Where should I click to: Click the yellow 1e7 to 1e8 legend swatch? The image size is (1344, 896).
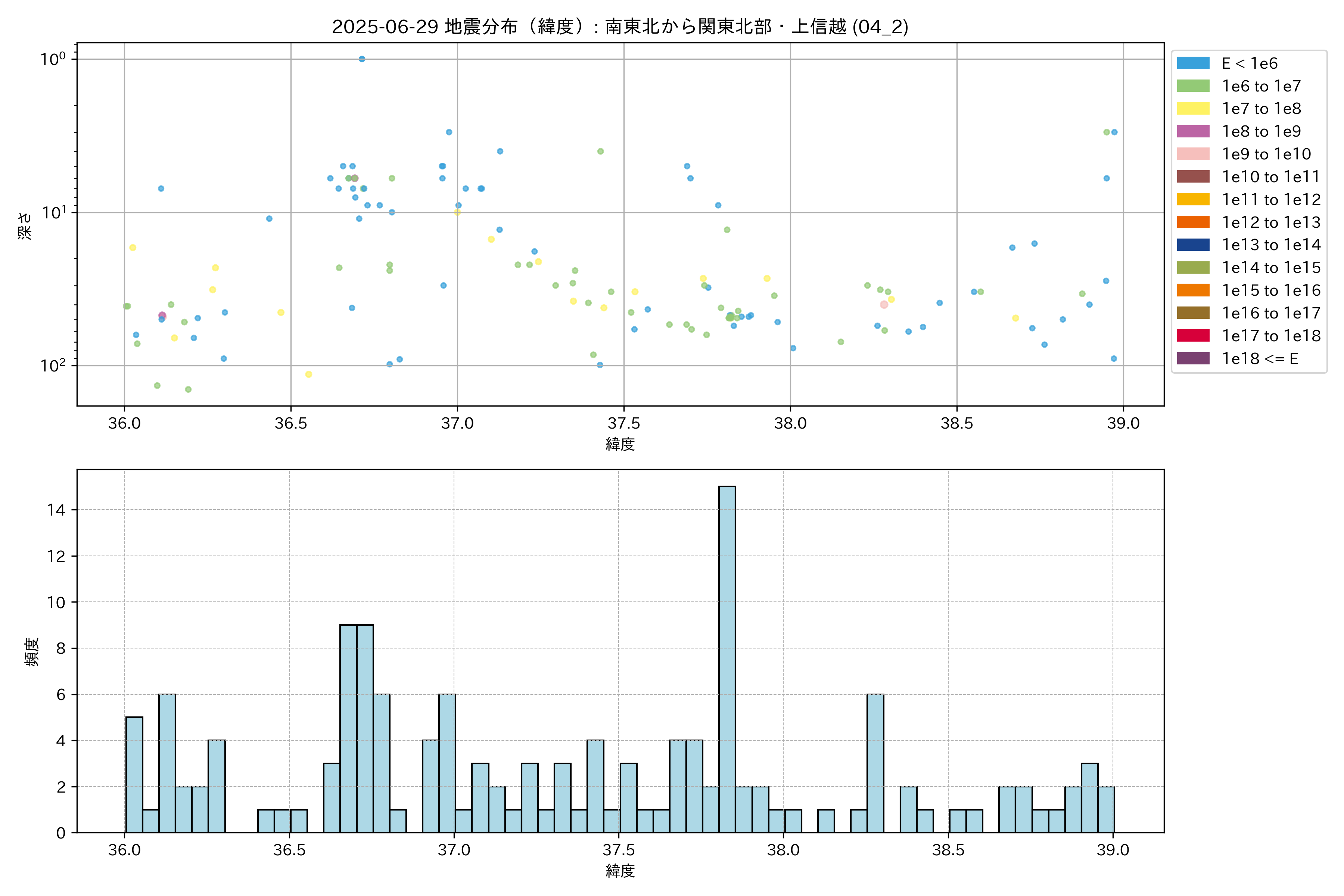(1192, 109)
